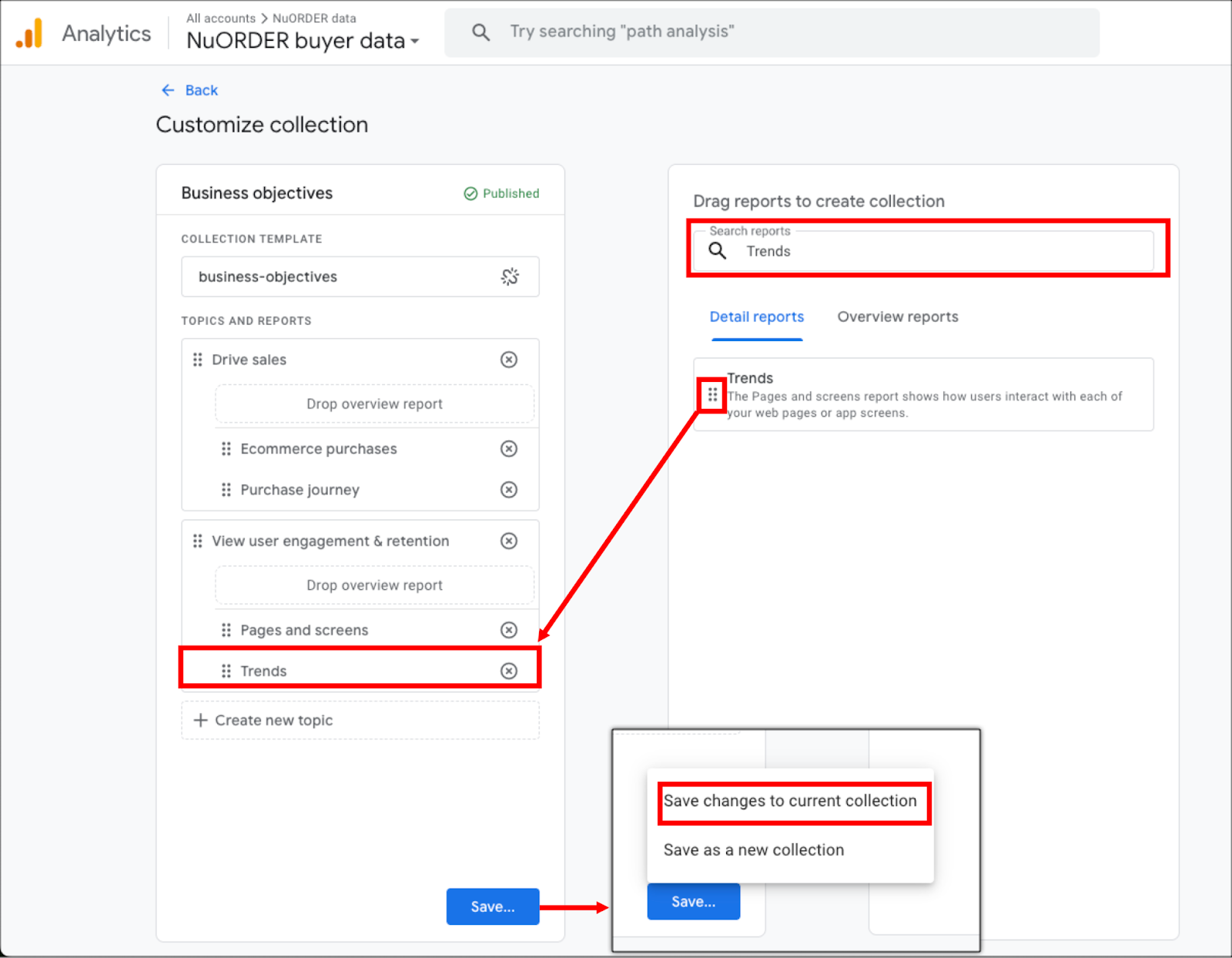Click the Search reports input field

[x=924, y=251]
